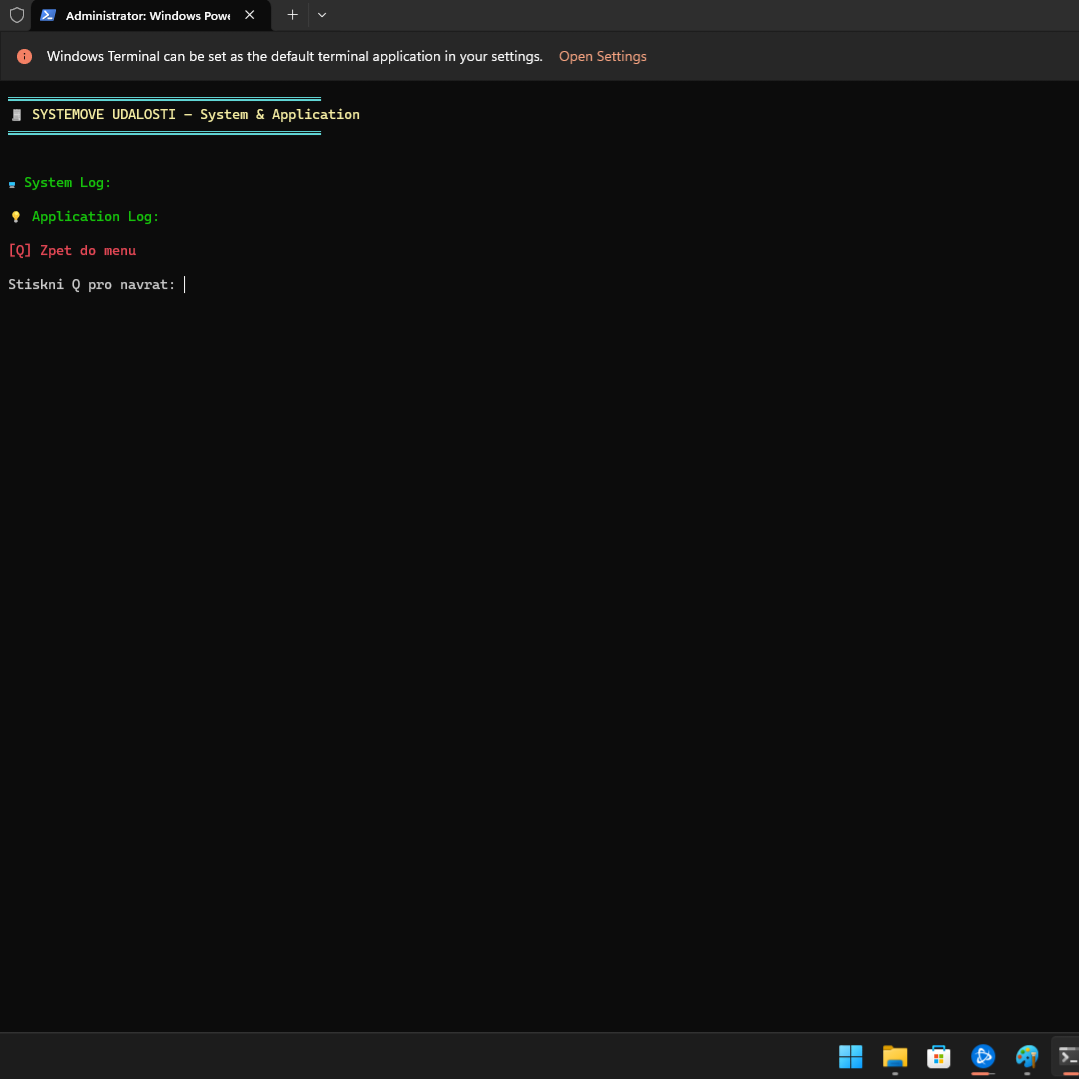Click the Application Log heading
This screenshot has height=1079, width=1079.
(x=95, y=217)
